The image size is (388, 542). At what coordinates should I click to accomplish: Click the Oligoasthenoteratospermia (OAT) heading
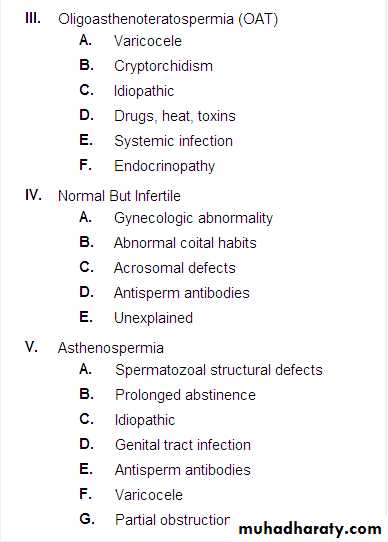tap(168, 19)
